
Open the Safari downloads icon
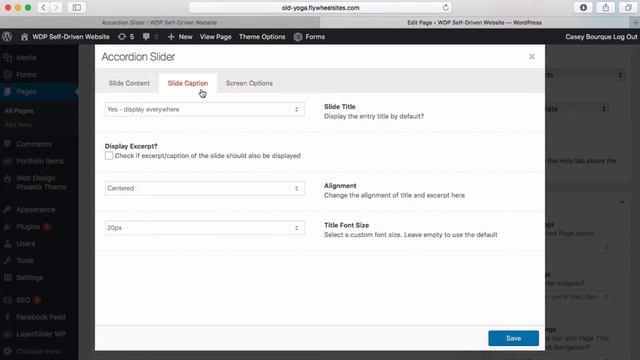(583, 7)
